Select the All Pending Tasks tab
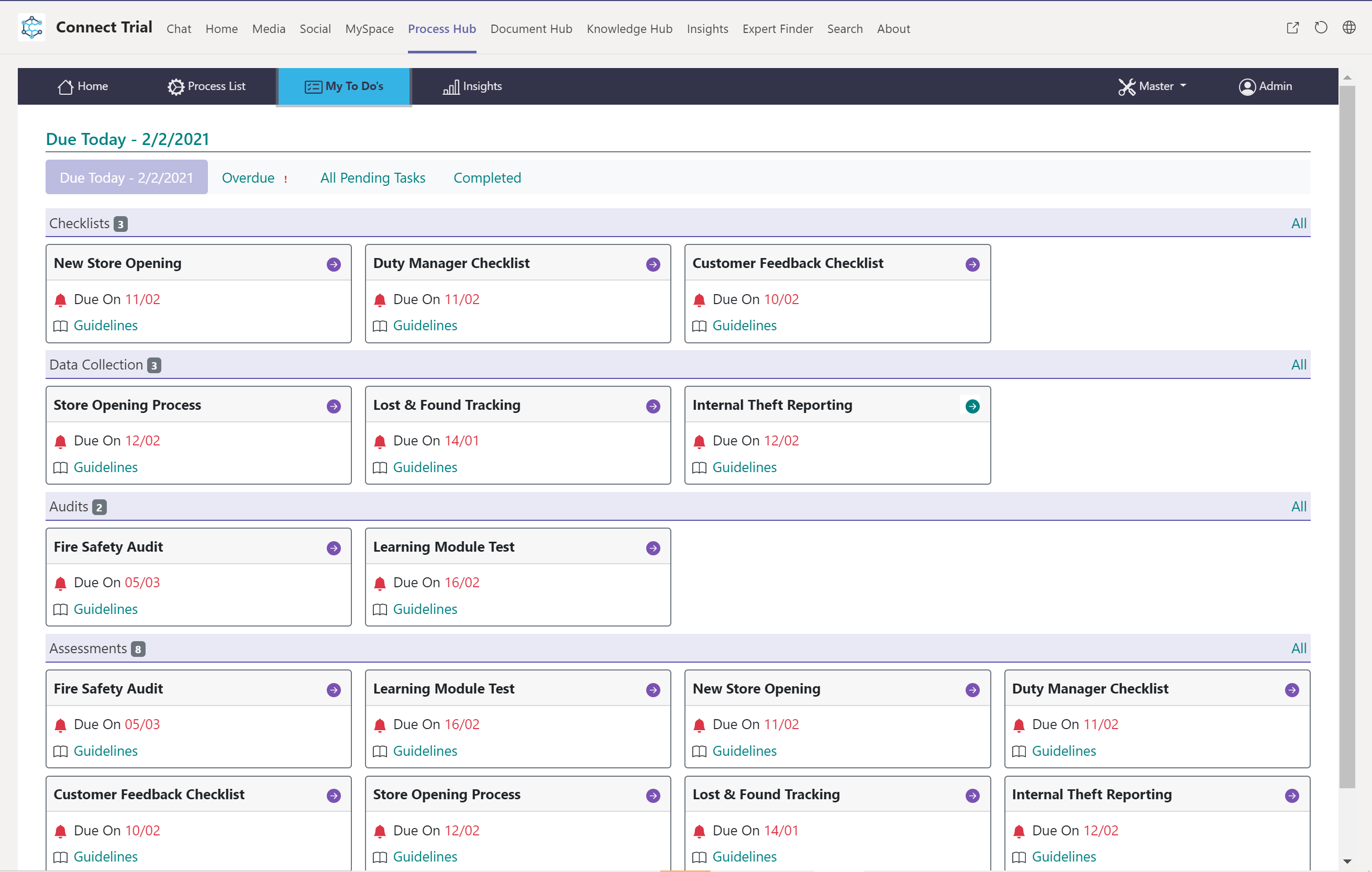The width and height of the screenshot is (1372, 872). pos(373,178)
